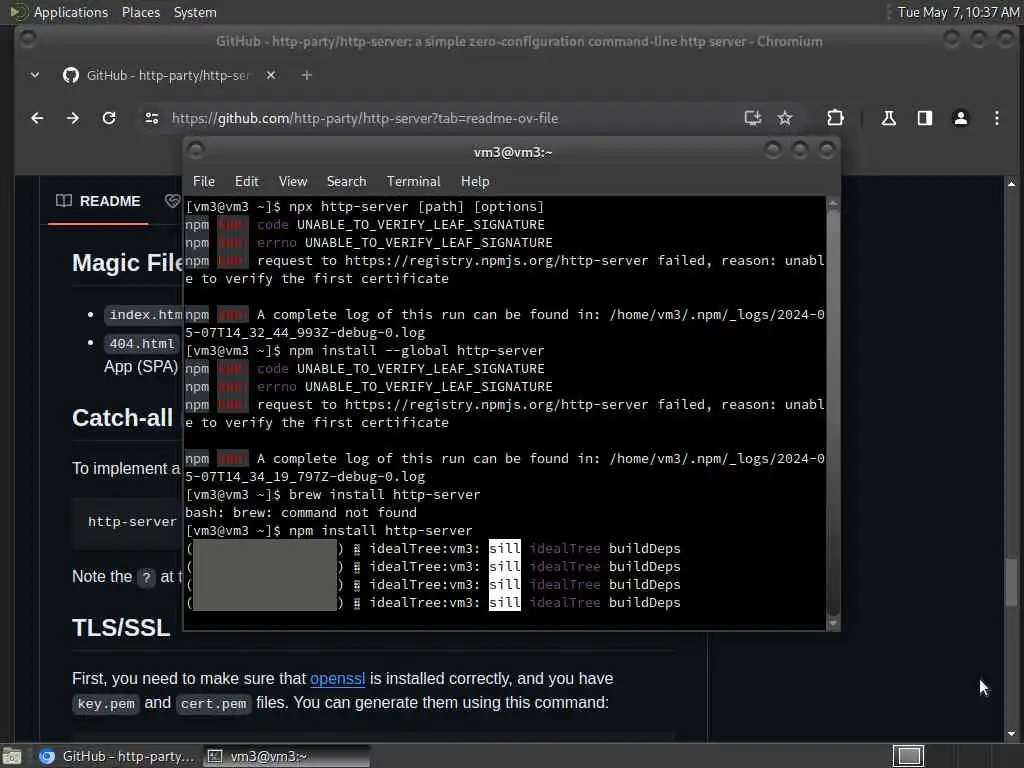
Task: Switch to vm3@vm3 terminal taskbar button
Action: pos(286,756)
